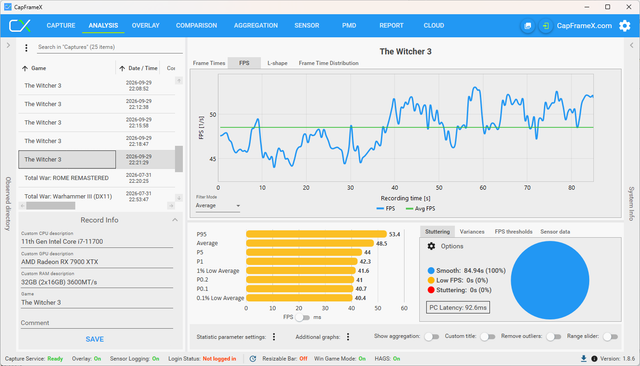Click the refresh icon in status bar

click(253, 359)
